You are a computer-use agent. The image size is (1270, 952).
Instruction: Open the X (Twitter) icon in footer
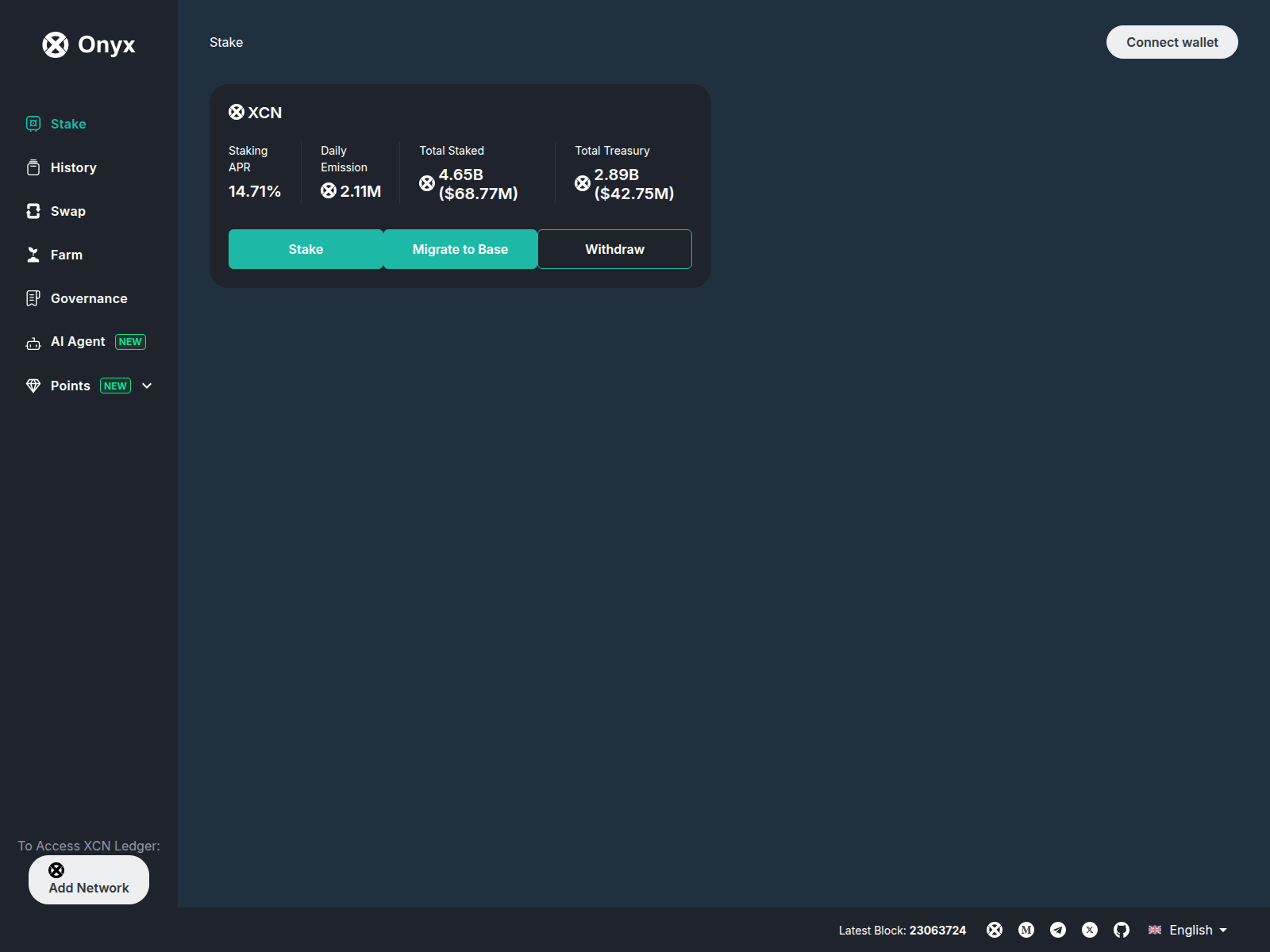pyautogui.click(x=1090, y=930)
